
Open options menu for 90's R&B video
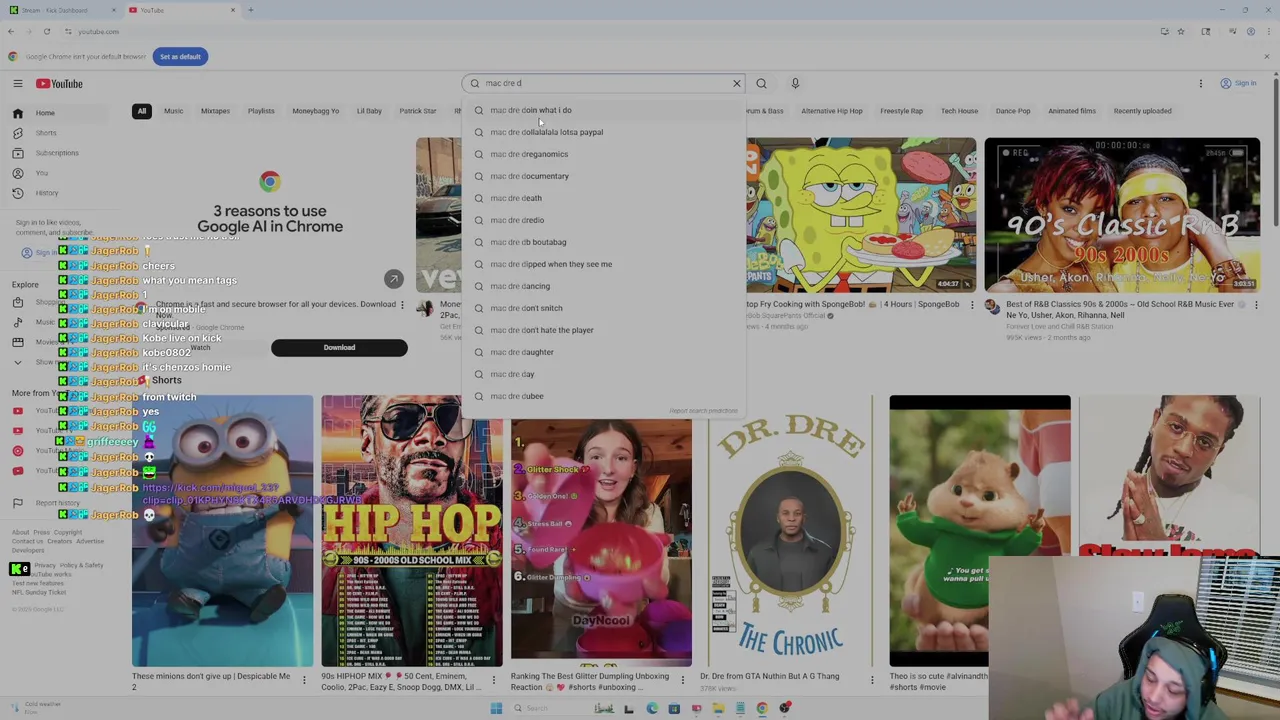[1256, 305]
